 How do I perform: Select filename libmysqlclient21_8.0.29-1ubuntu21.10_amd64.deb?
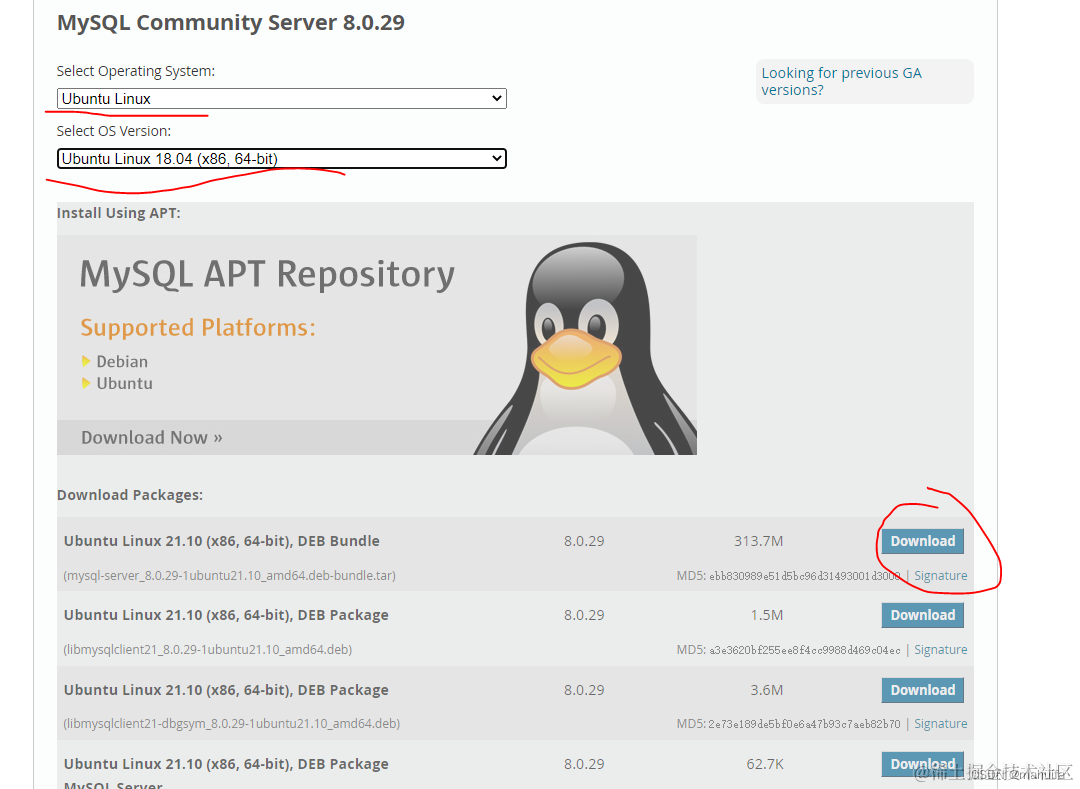[207, 649]
